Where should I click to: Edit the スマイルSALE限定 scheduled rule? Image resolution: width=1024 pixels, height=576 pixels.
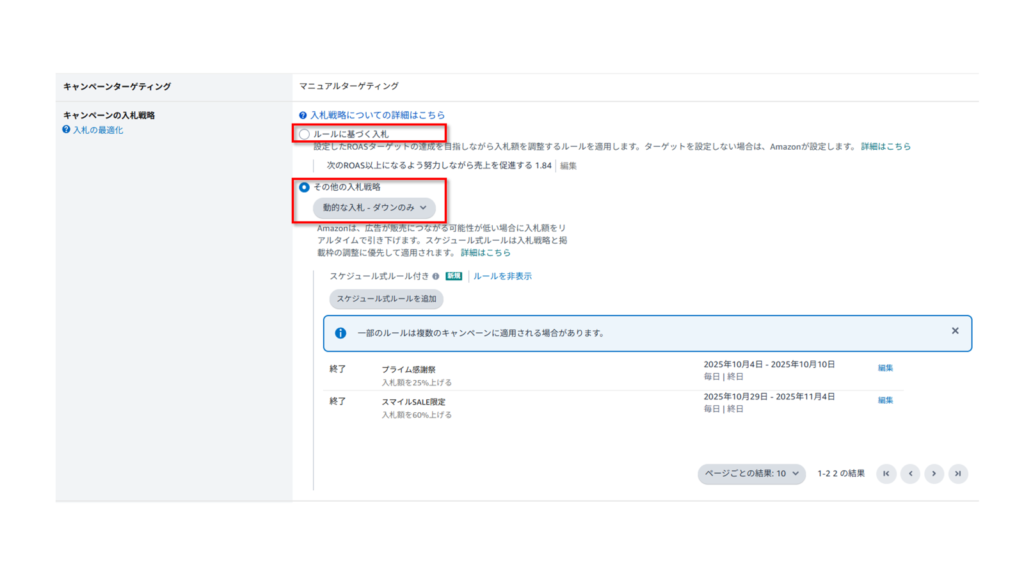886,401
